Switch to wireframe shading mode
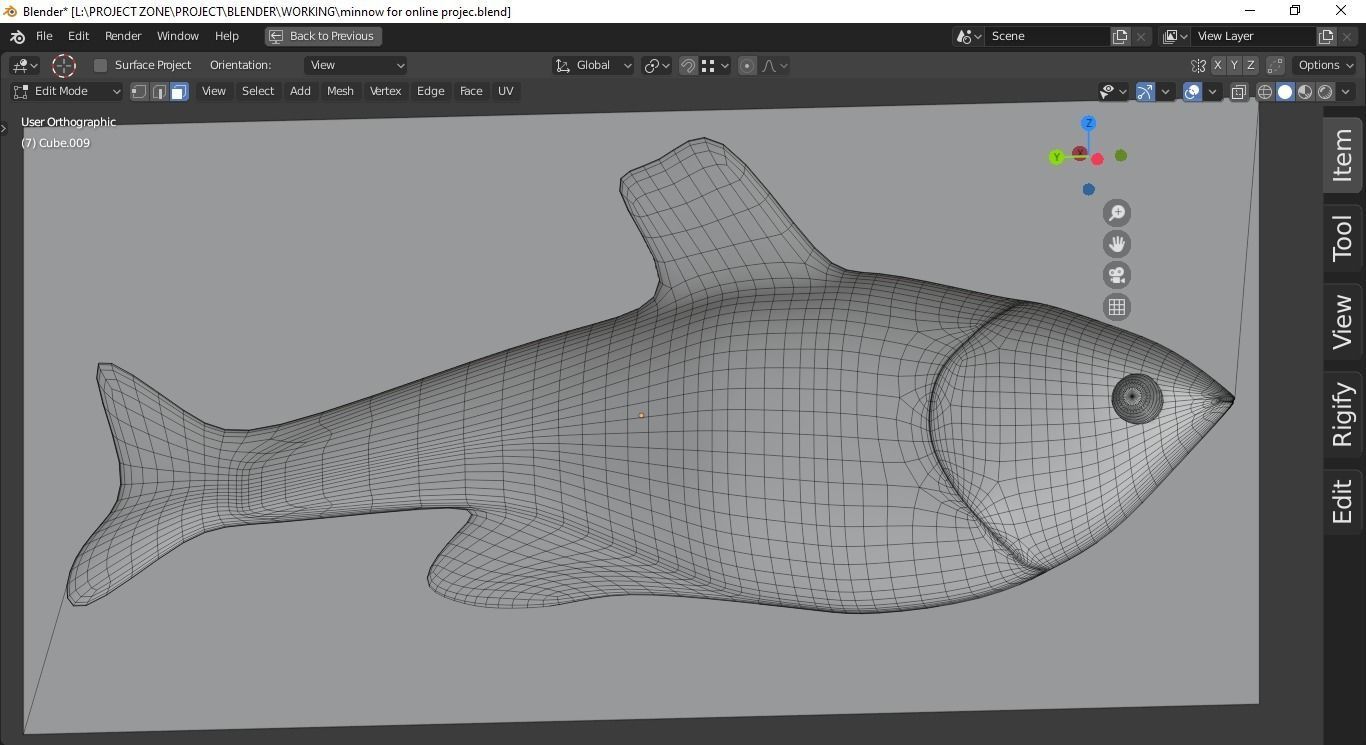 1265,91
